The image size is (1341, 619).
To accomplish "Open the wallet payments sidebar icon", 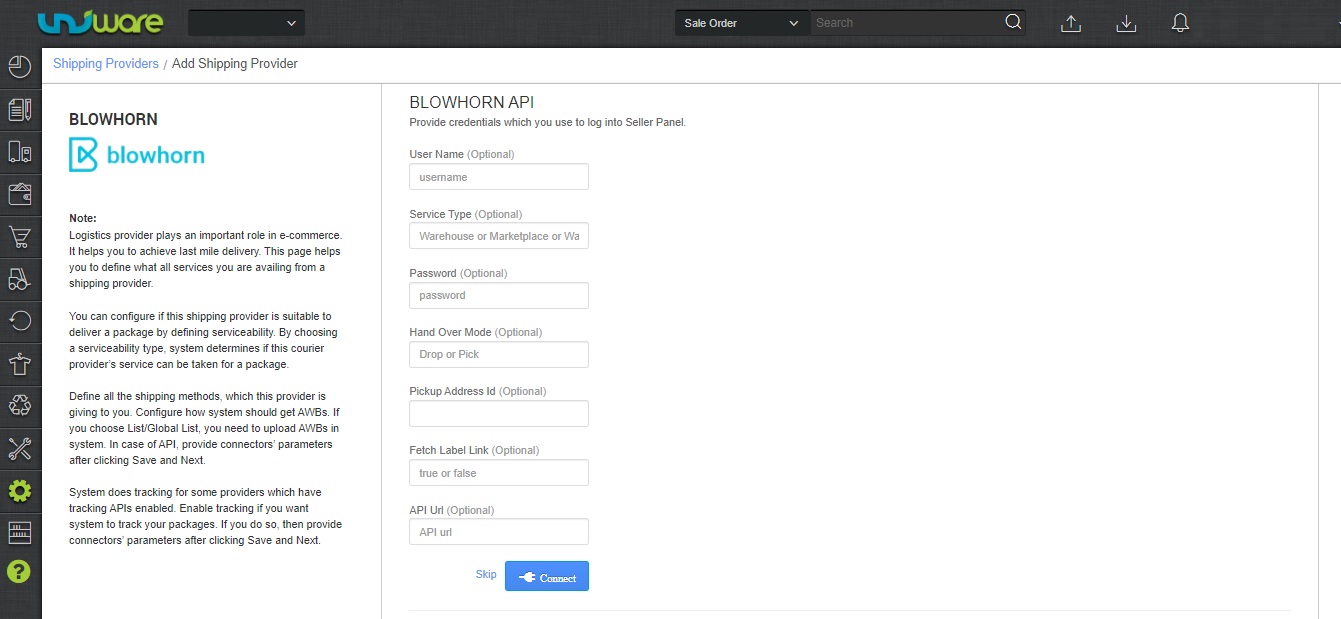I will click(x=20, y=194).
